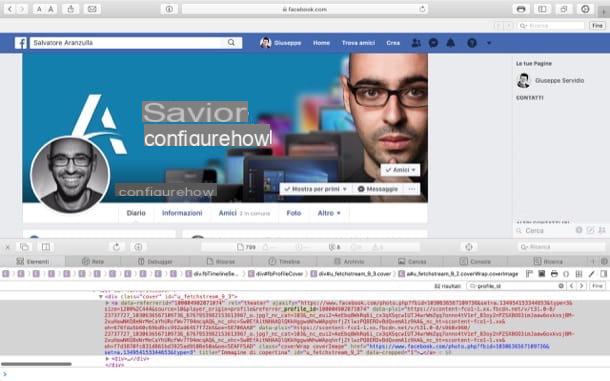Go to previous profile_id search result
This screenshot has height=381, width=610.
tap(571, 286)
